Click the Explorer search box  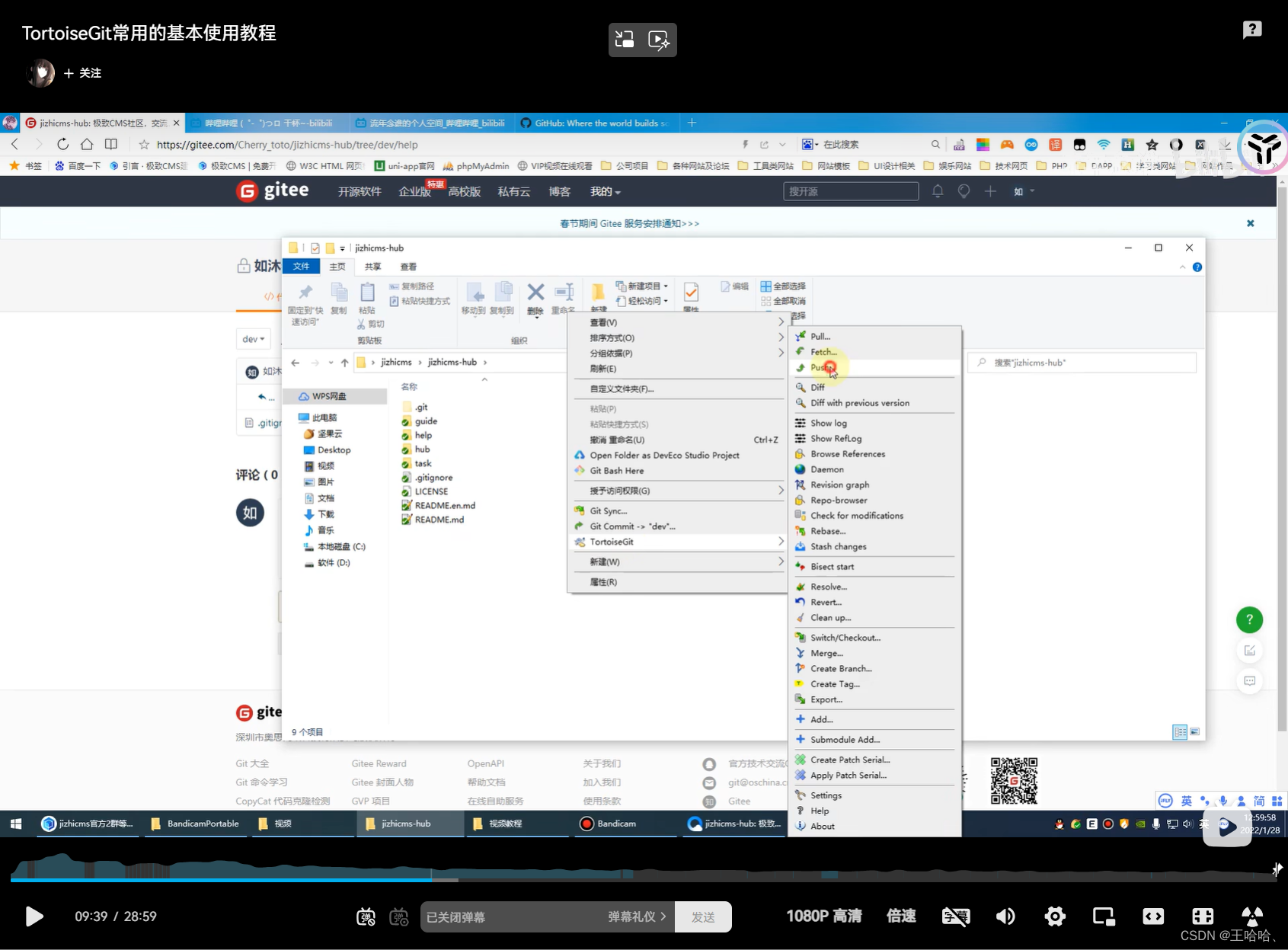(1082, 363)
